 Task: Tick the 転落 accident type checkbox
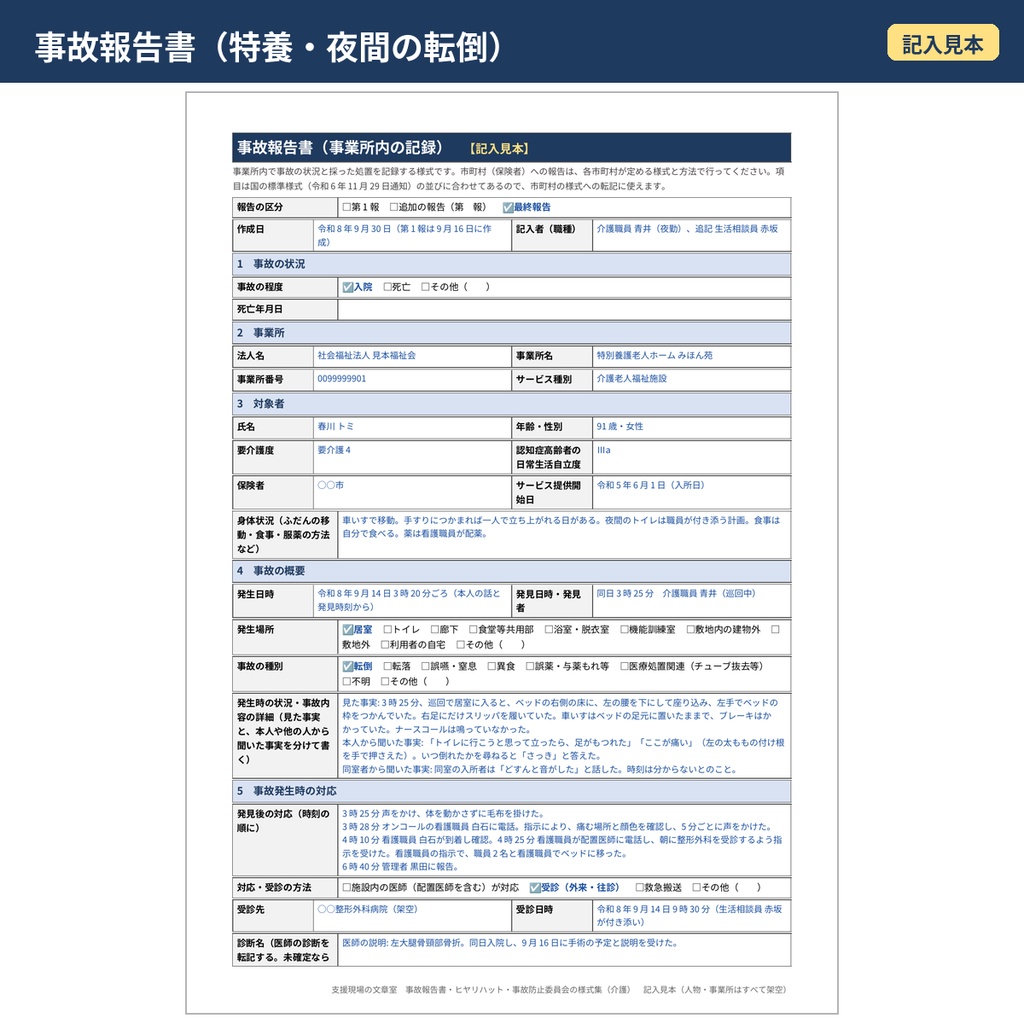coord(387,666)
